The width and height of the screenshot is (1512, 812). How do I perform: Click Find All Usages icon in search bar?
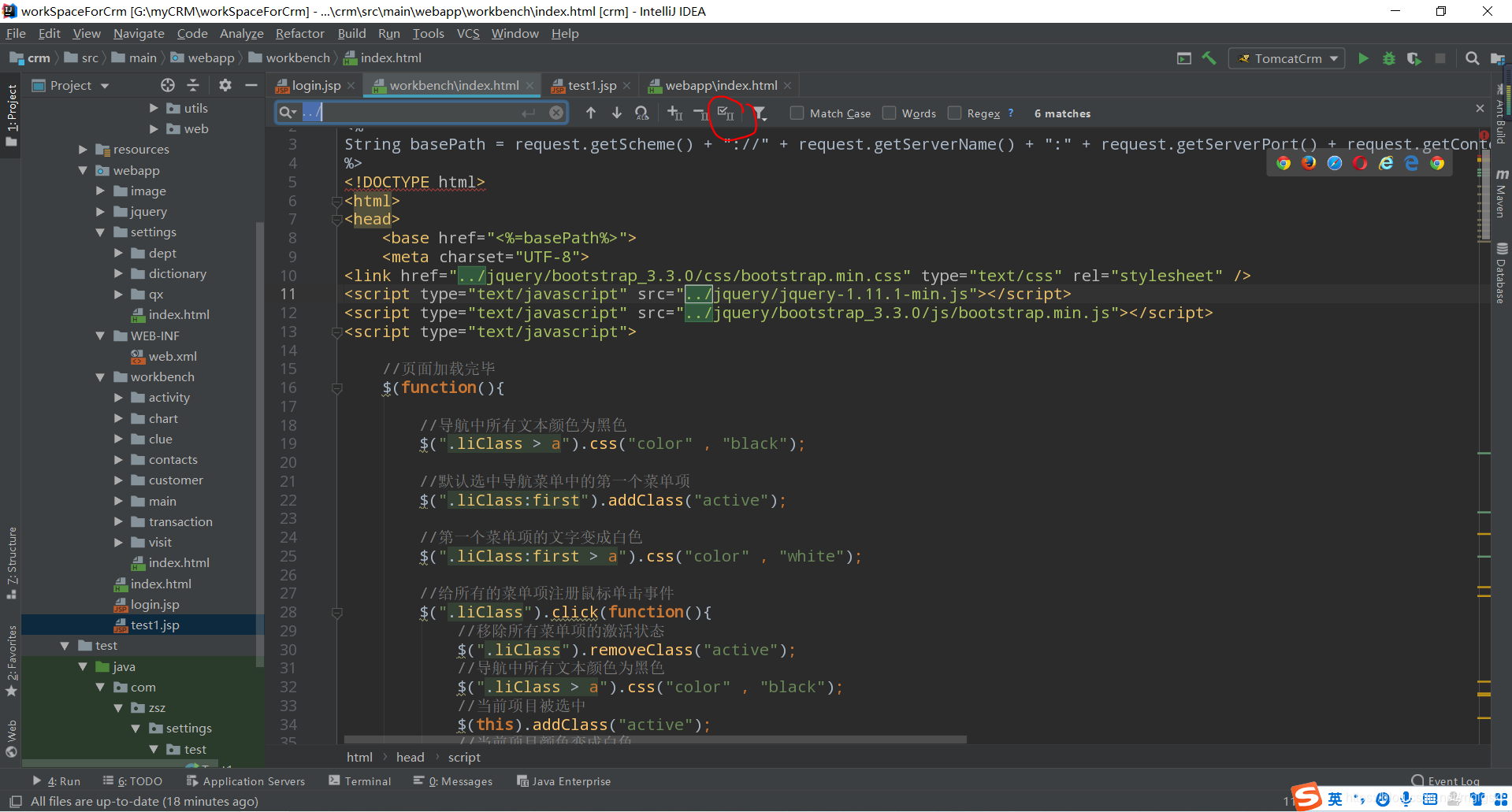pyautogui.click(x=642, y=113)
